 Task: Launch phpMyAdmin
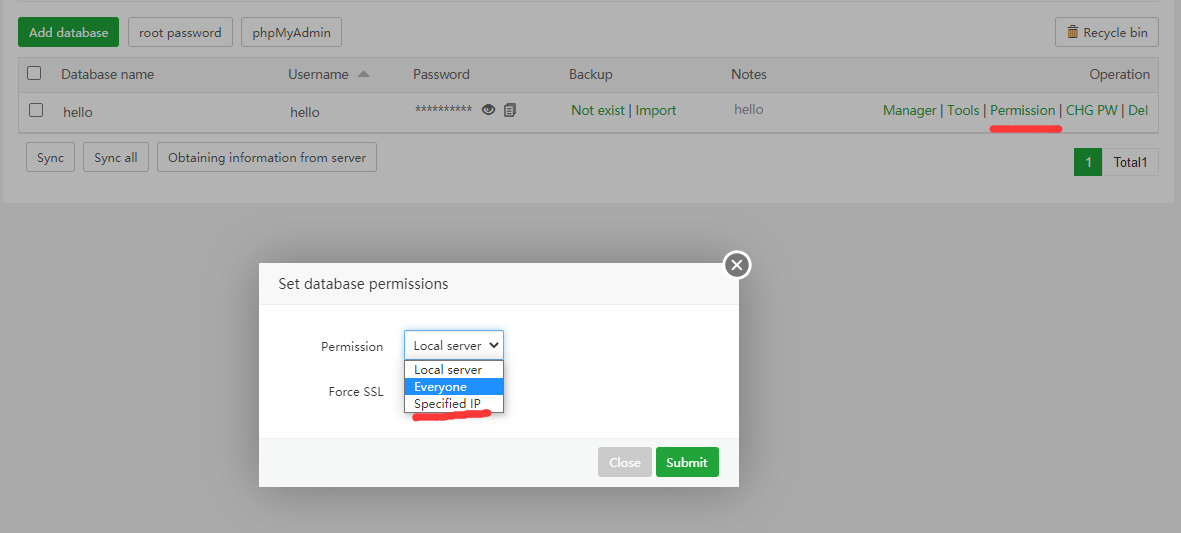291,32
